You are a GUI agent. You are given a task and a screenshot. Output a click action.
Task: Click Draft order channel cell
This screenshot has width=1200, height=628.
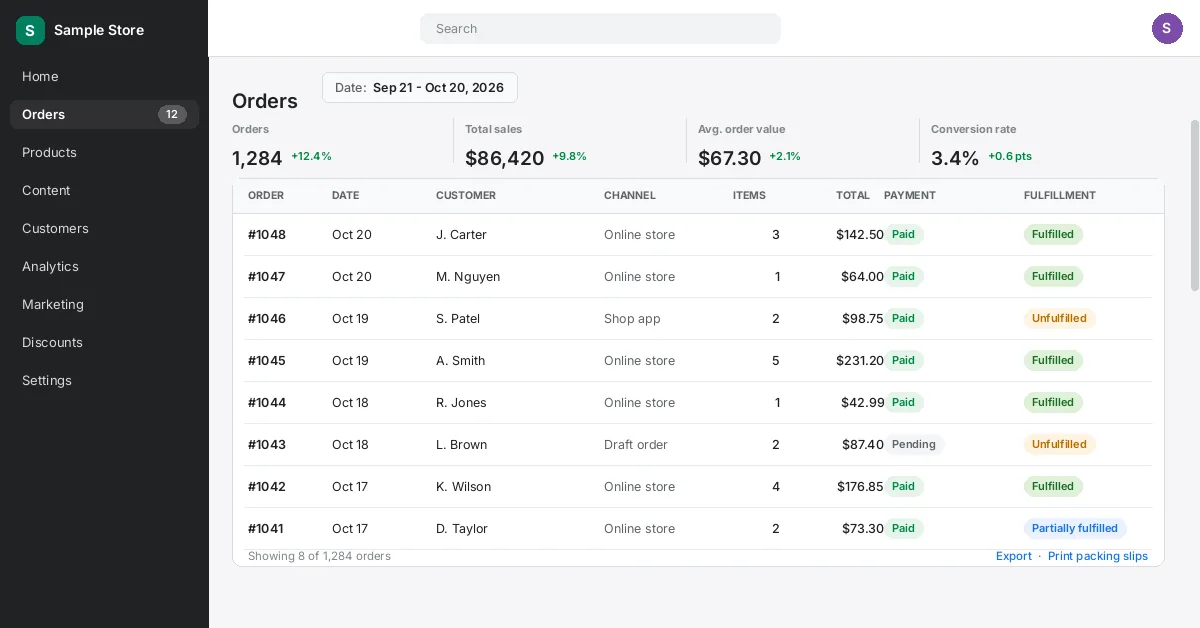coord(636,444)
